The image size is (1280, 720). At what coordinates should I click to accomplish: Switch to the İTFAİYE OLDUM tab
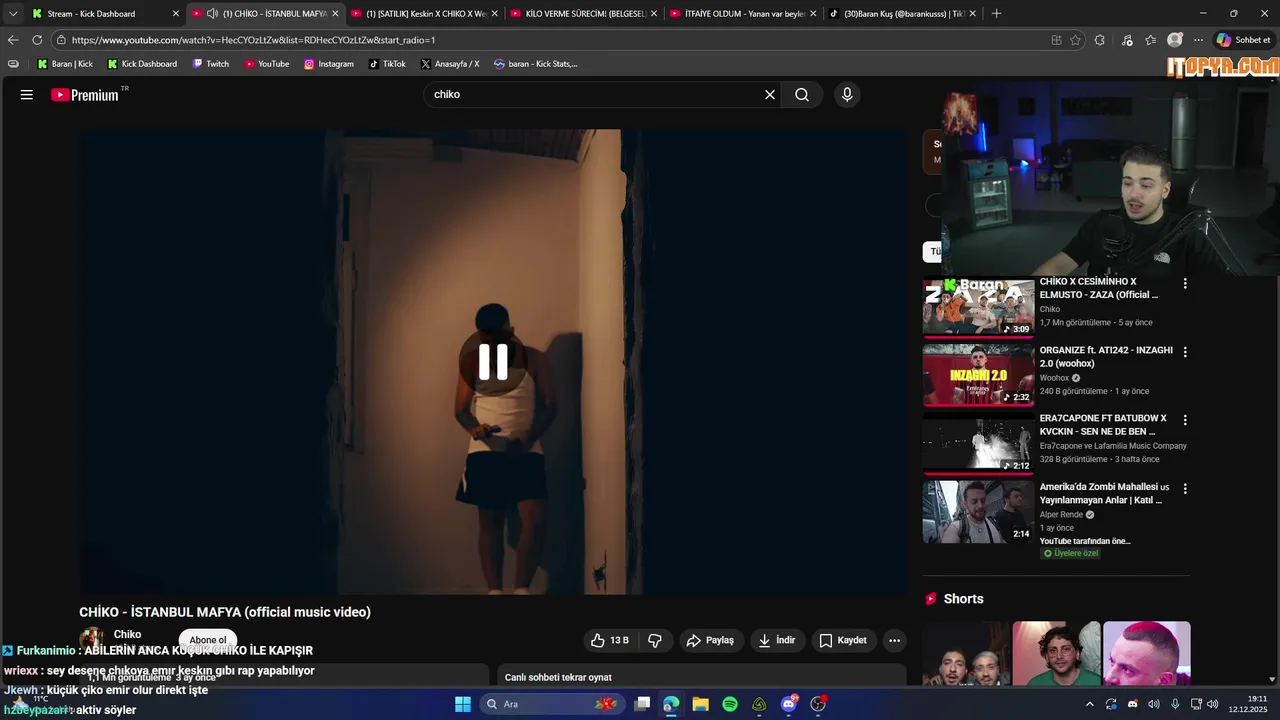coord(745,13)
